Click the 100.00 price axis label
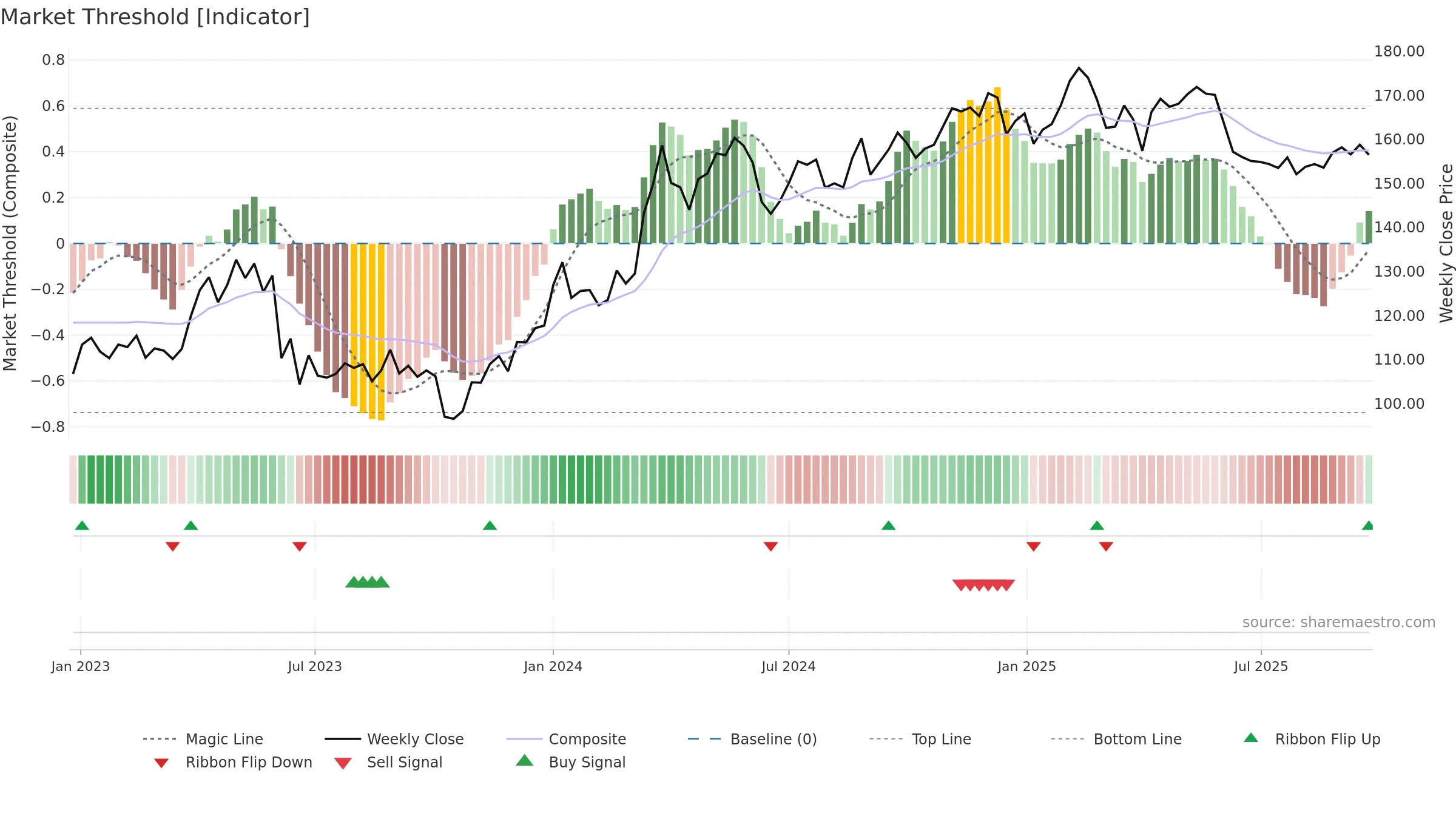 [x=1399, y=404]
